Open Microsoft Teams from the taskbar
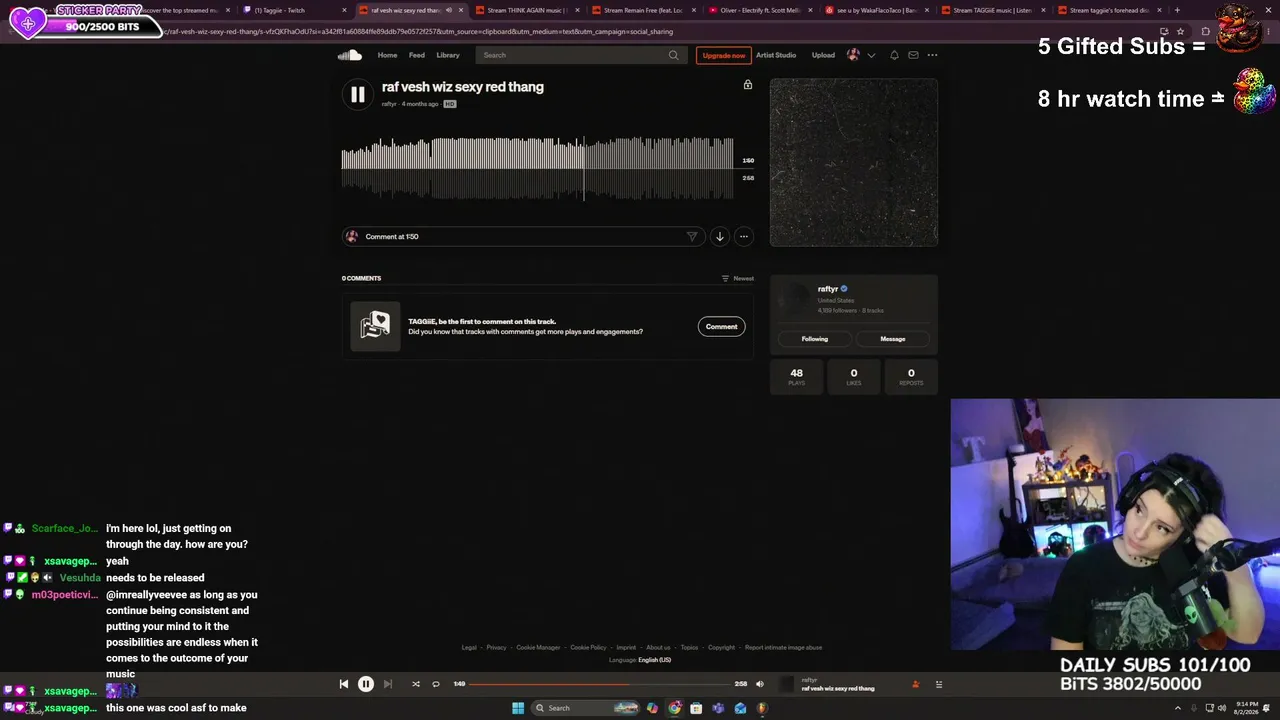 click(x=718, y=708)
